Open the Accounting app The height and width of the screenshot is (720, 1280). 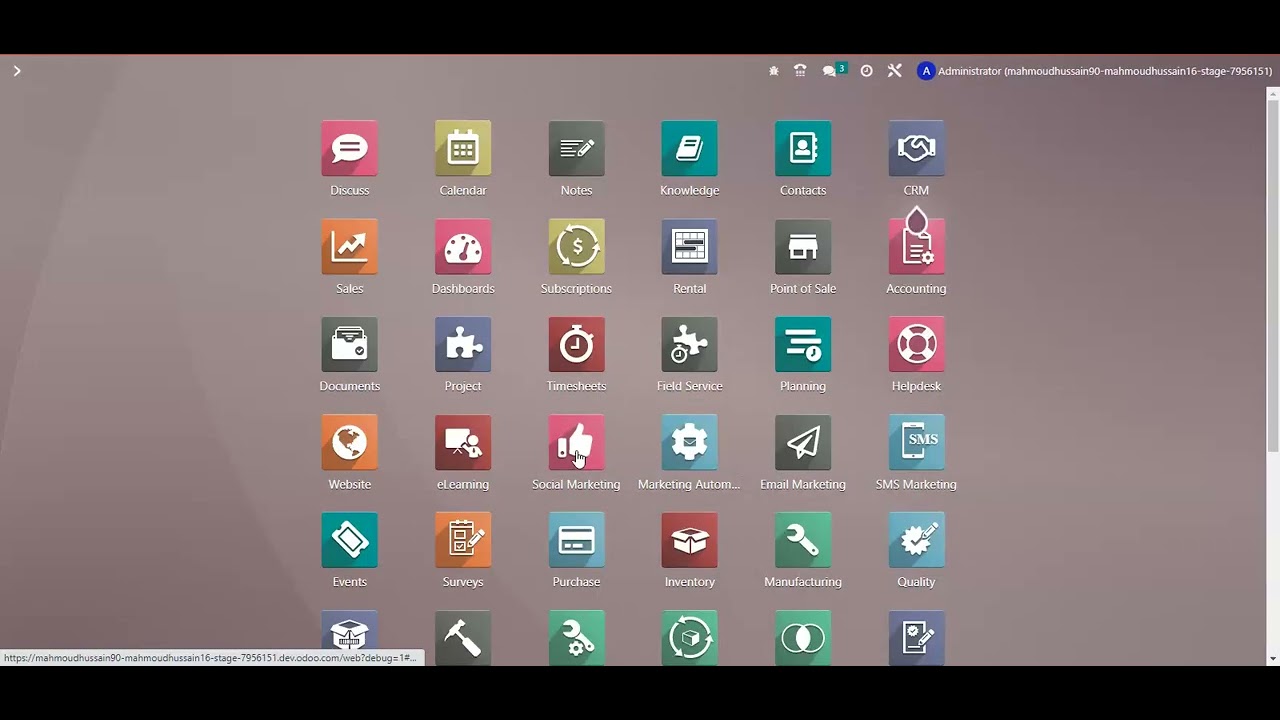916,246
